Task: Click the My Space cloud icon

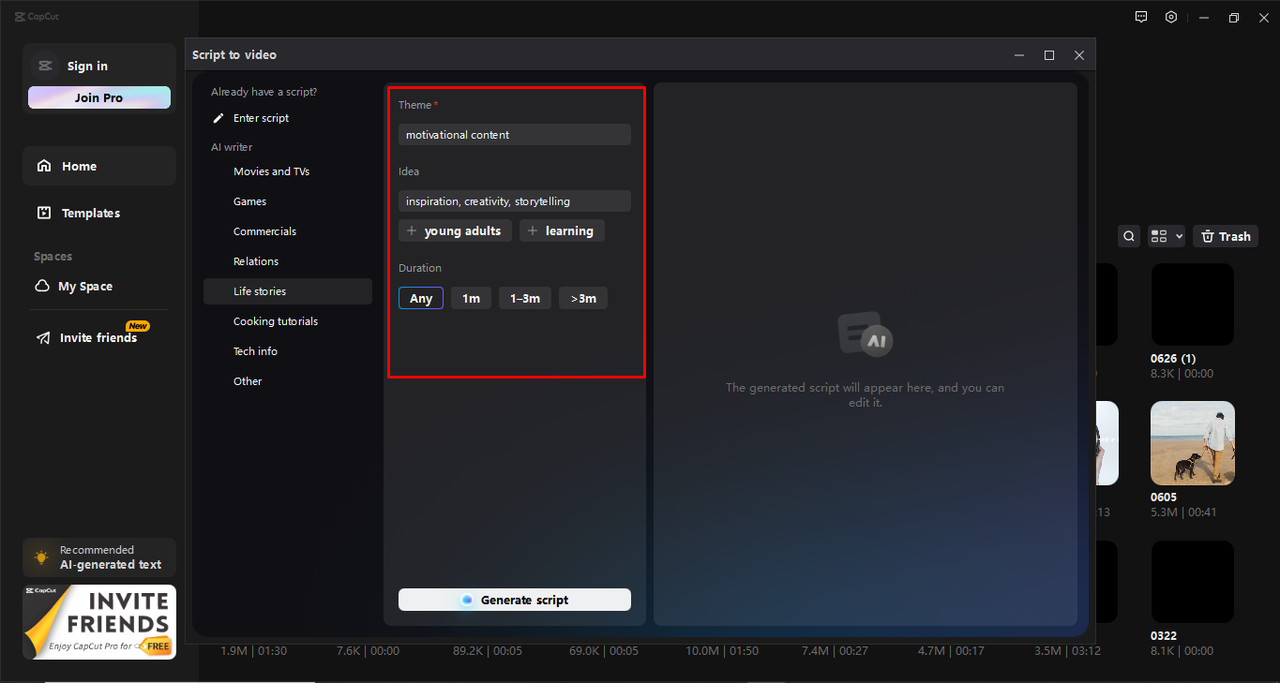Action: coord(43,286)
